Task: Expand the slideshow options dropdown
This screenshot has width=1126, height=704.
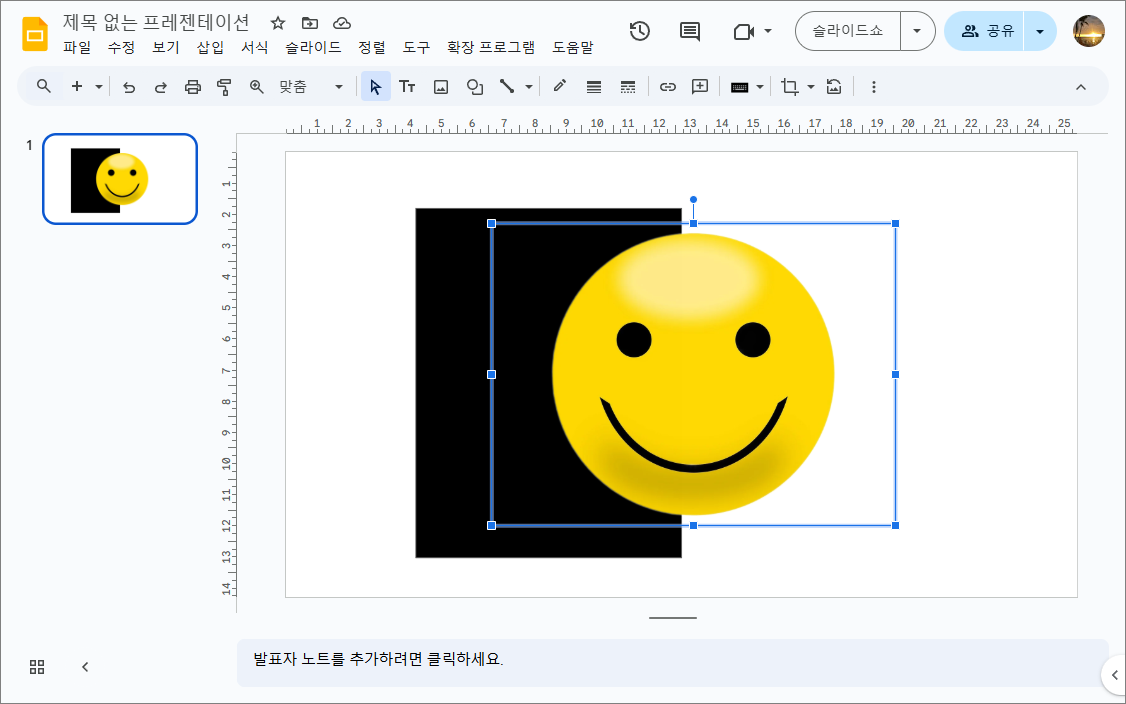Action: coord(917,31)
